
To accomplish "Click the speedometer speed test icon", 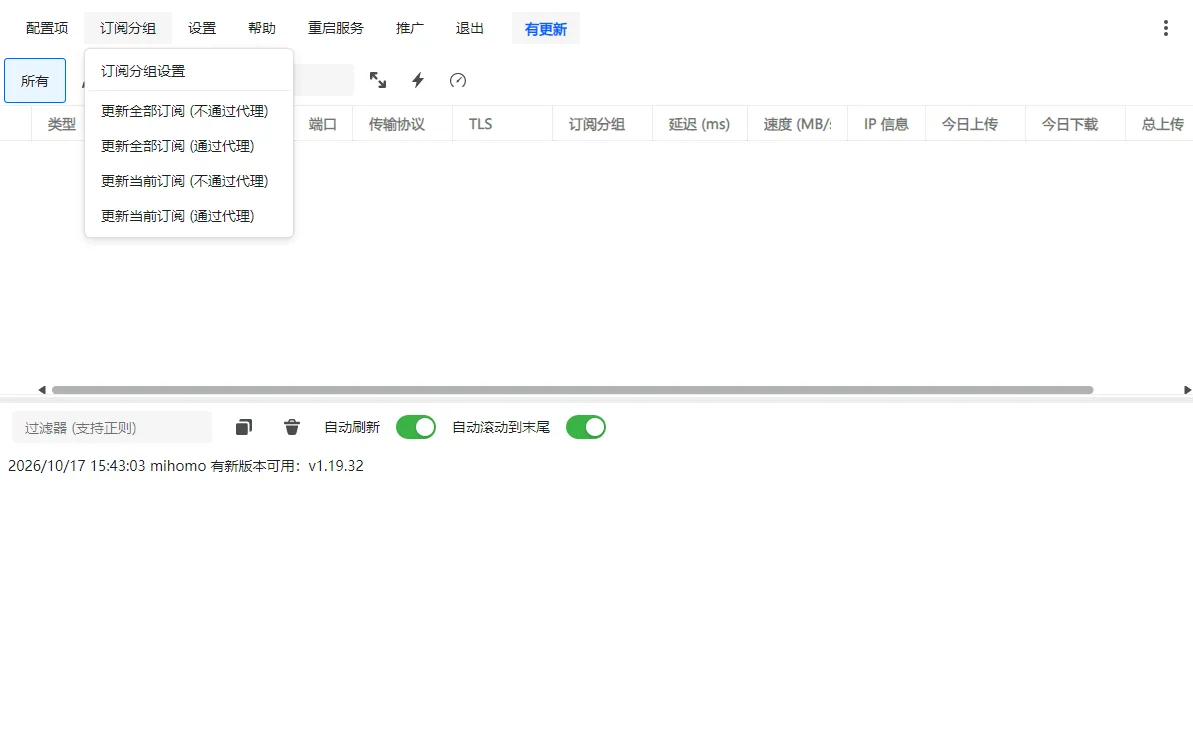I will point(458,80).
